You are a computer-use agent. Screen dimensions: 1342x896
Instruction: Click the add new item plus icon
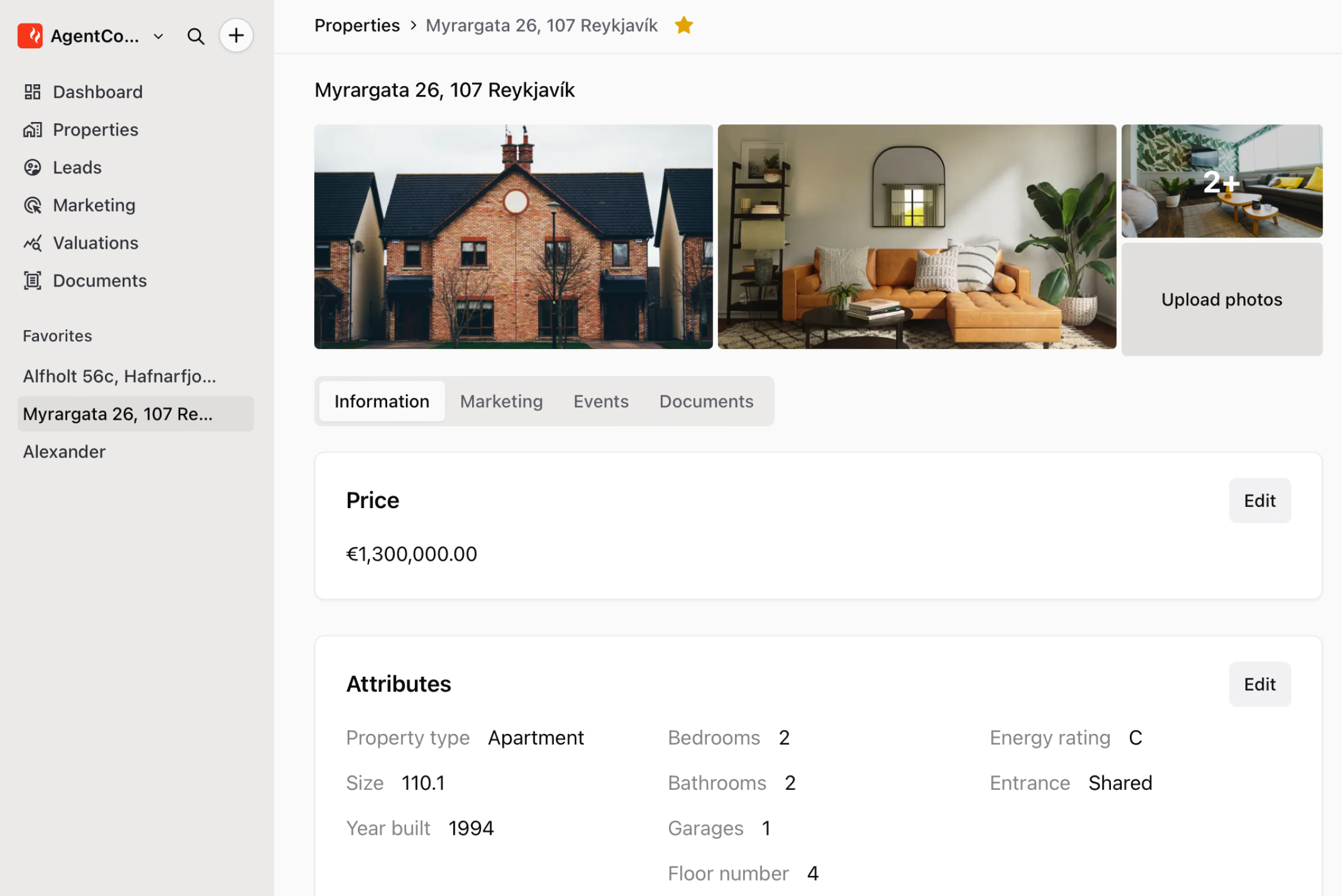(236, 35)
